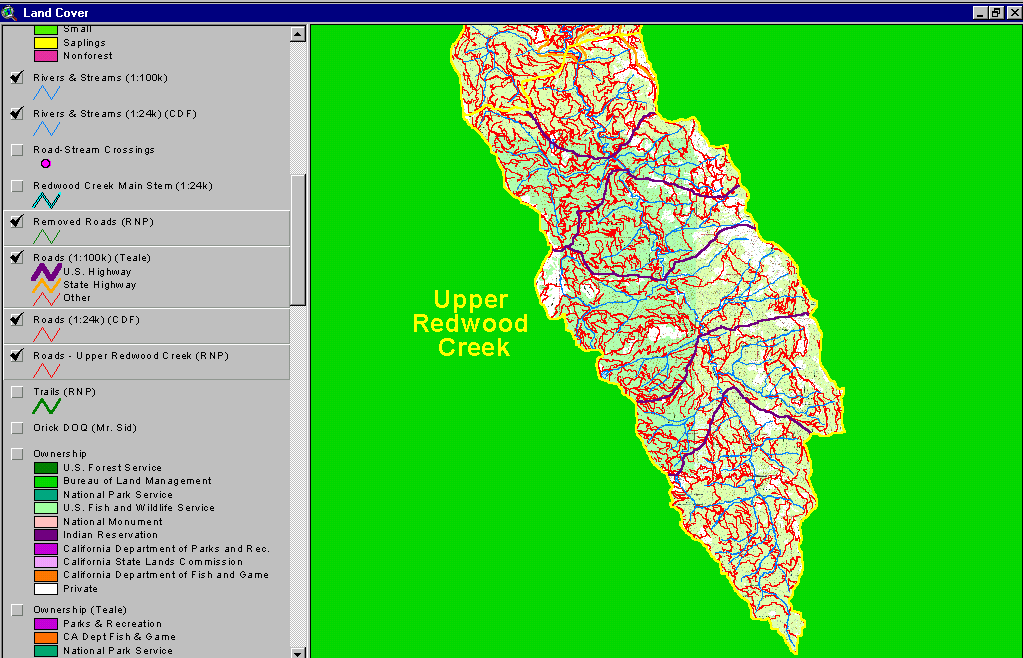Turn off Rivers & Streams (1:24k) (CDF) checkbox

point(17,113)
